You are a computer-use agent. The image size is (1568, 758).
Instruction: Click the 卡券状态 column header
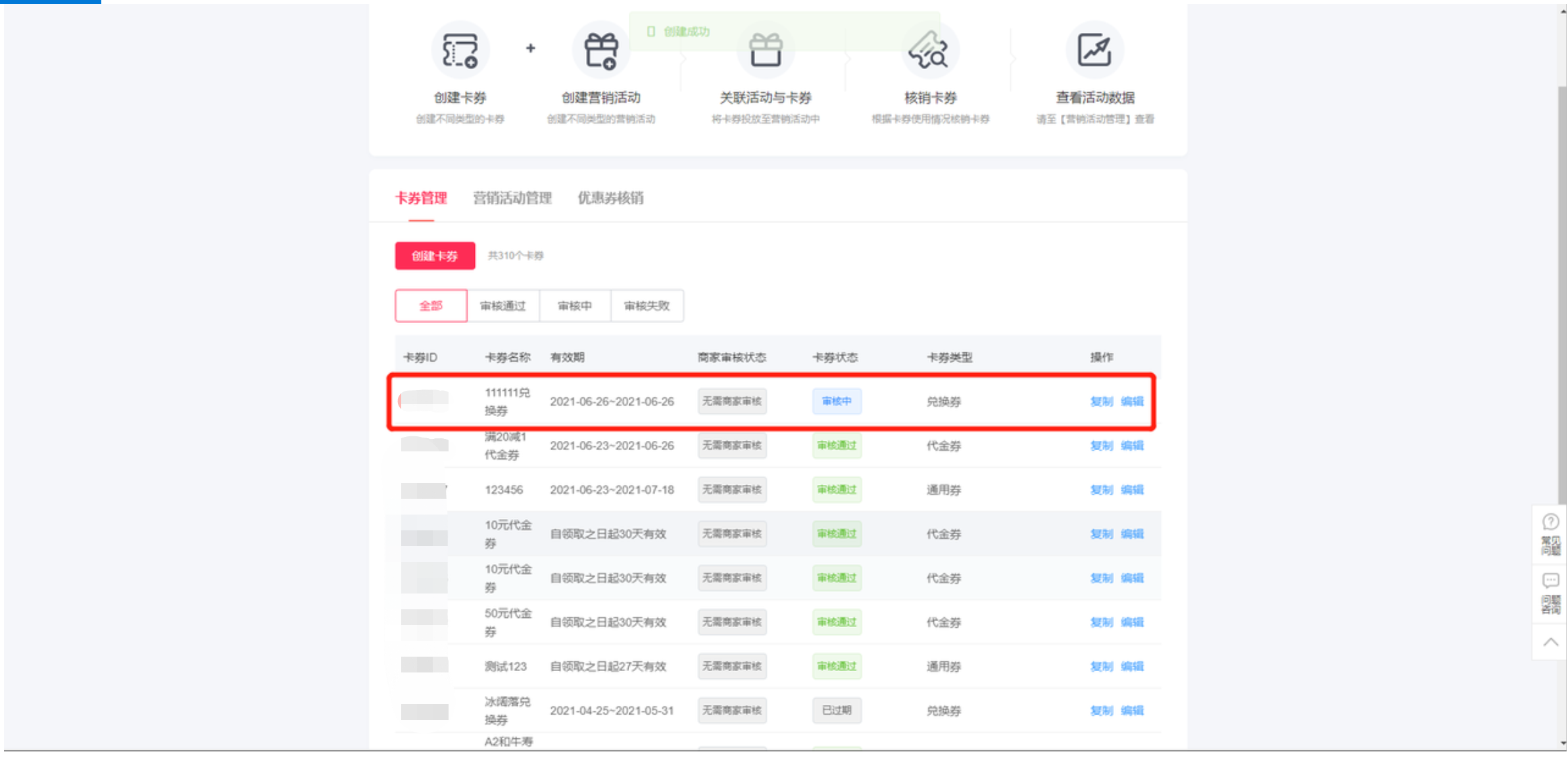click(835, 357)
